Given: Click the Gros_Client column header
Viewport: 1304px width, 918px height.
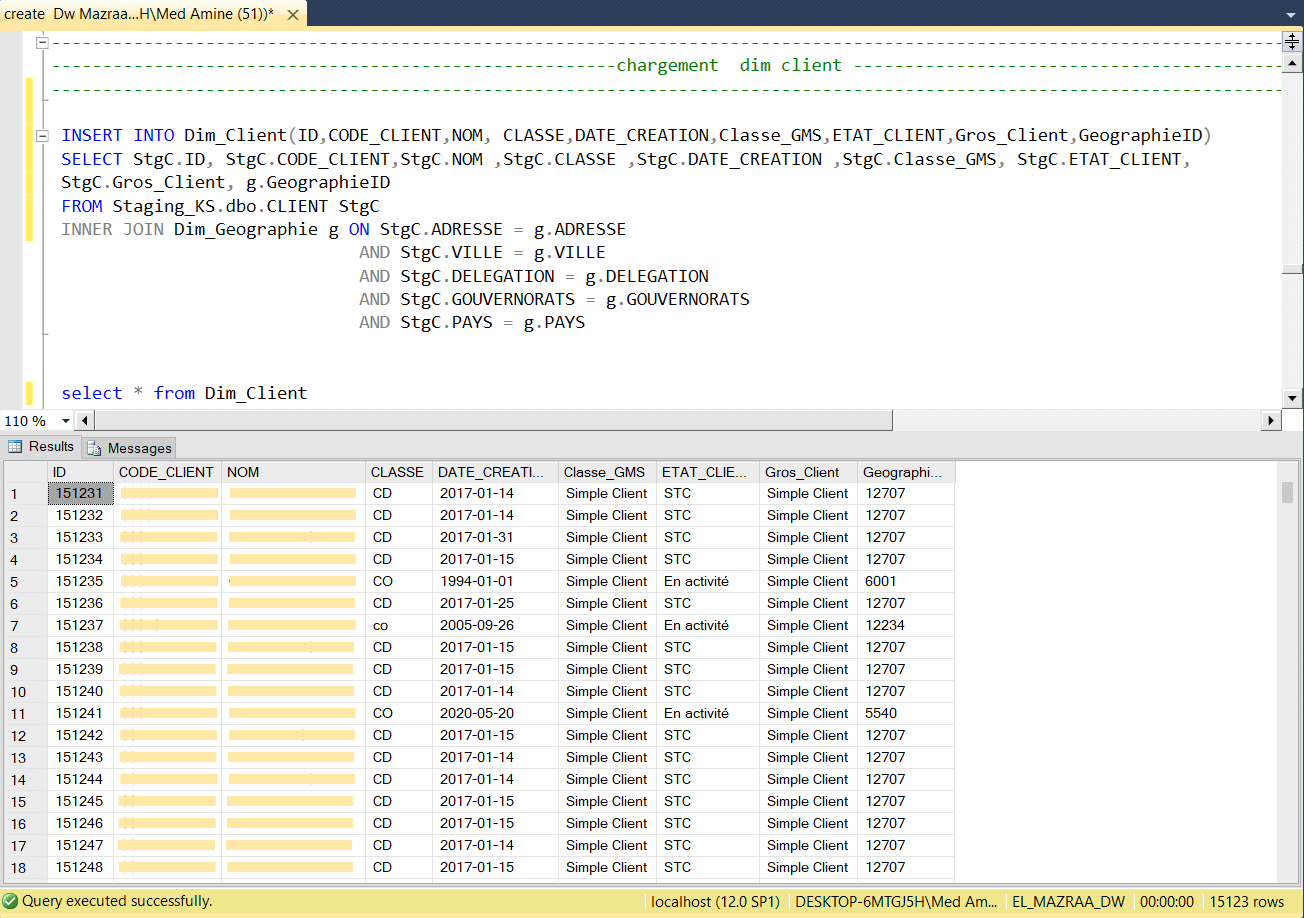Looking at the screenshot, I should (808, 472).
